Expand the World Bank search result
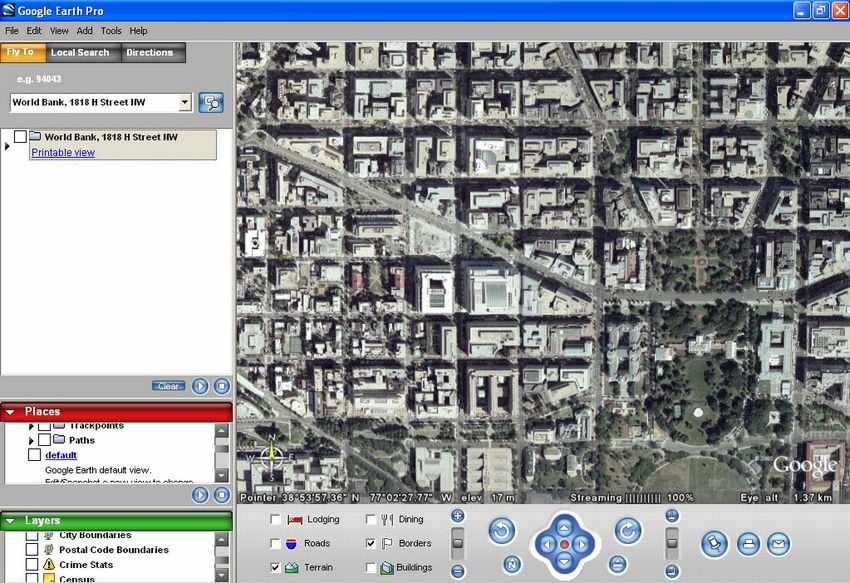 (7, 146)
